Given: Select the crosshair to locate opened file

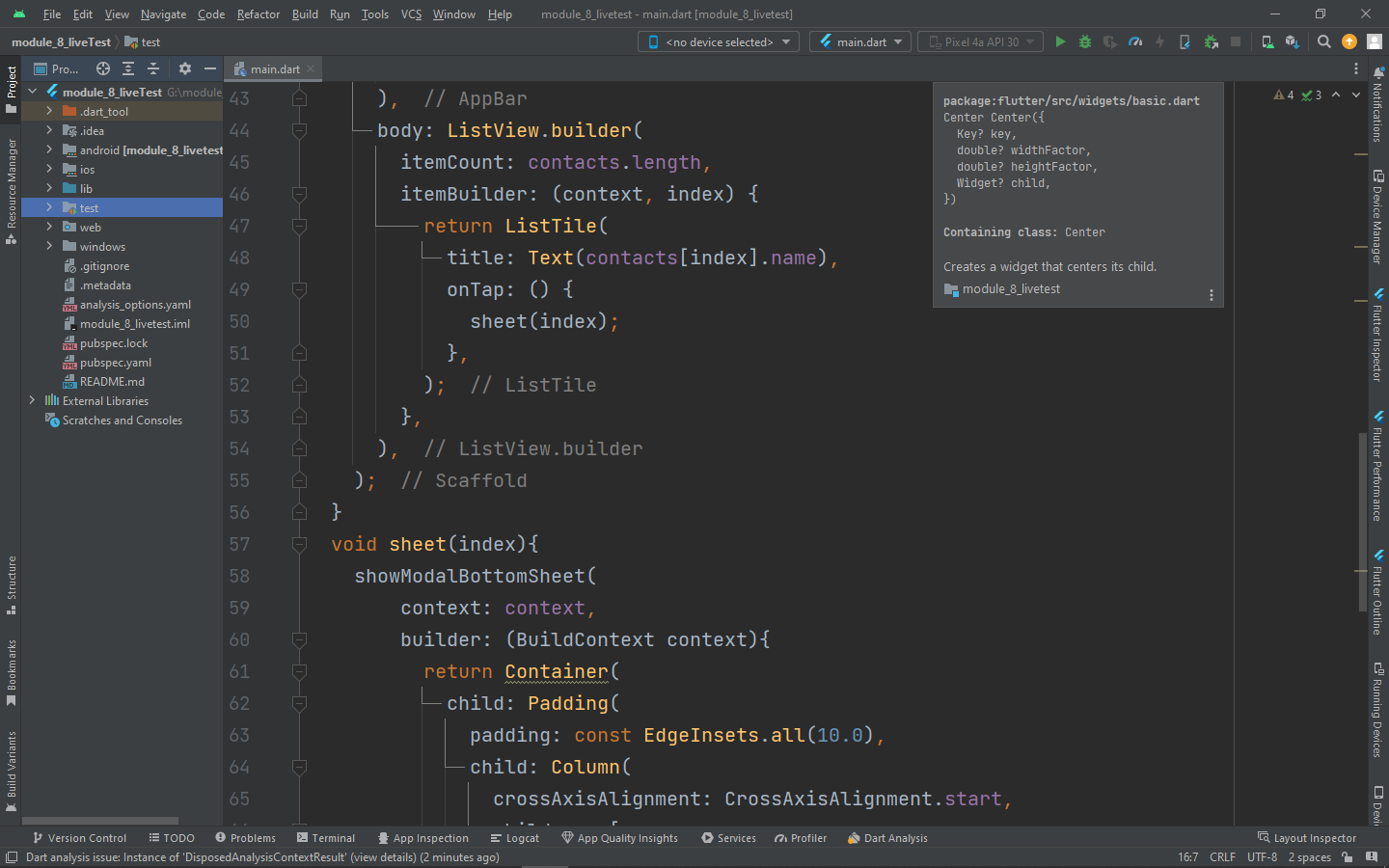Looking at the screenshot, I should click(102, 68).
